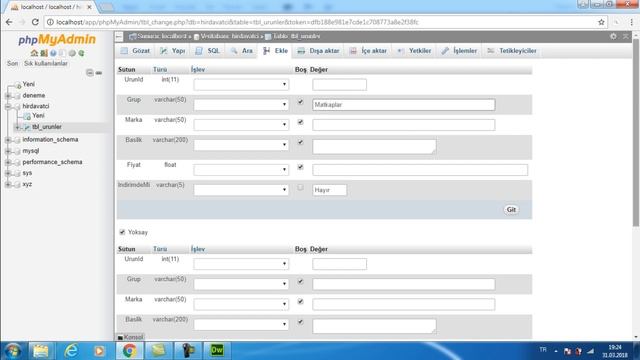Click the green reload navigation icon
Screen dimensions: 640x360
point(81,53)
